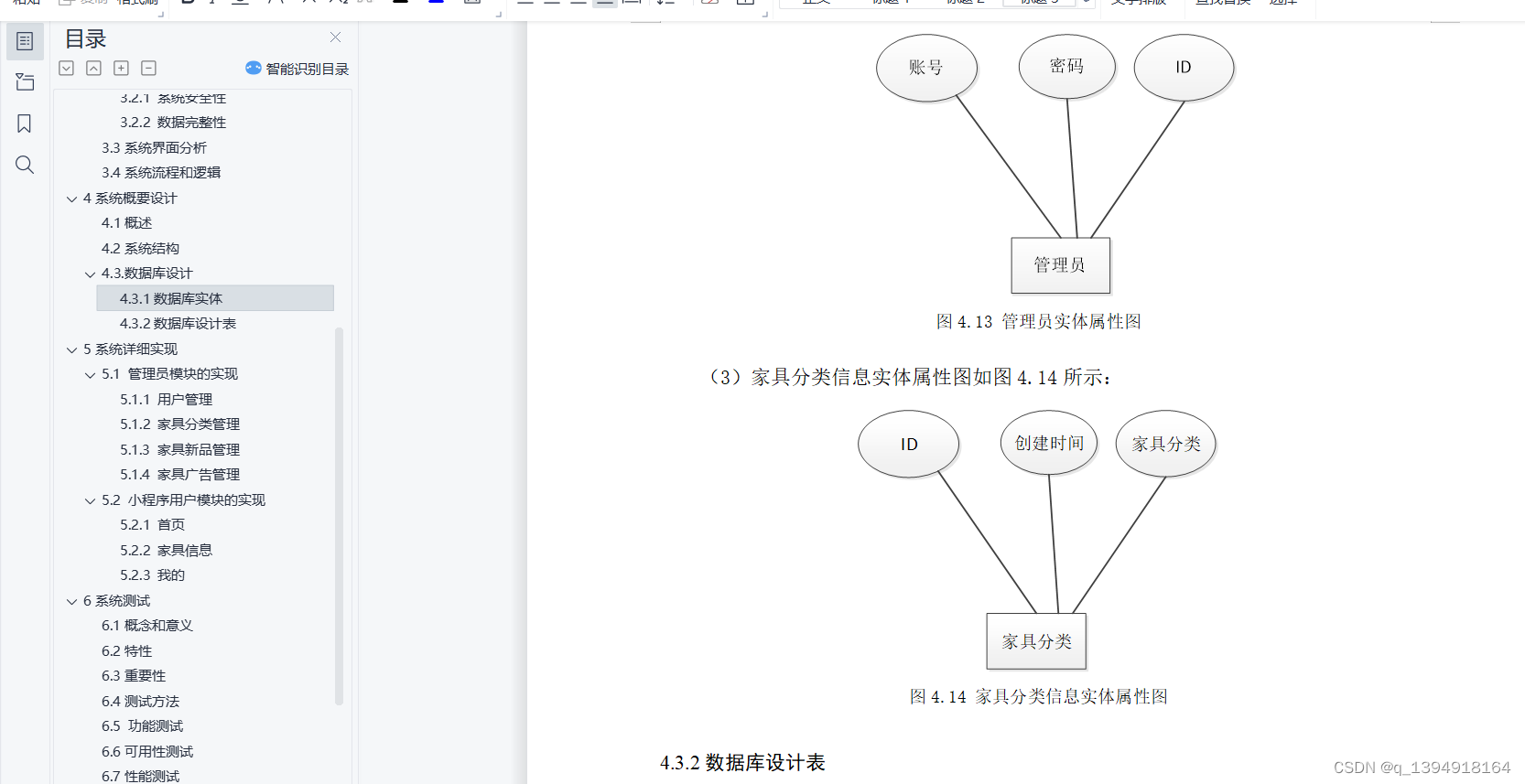Select the 账号 ellipse in the diagram
Screen dimensions: 1525x784
tap(926, 68)
